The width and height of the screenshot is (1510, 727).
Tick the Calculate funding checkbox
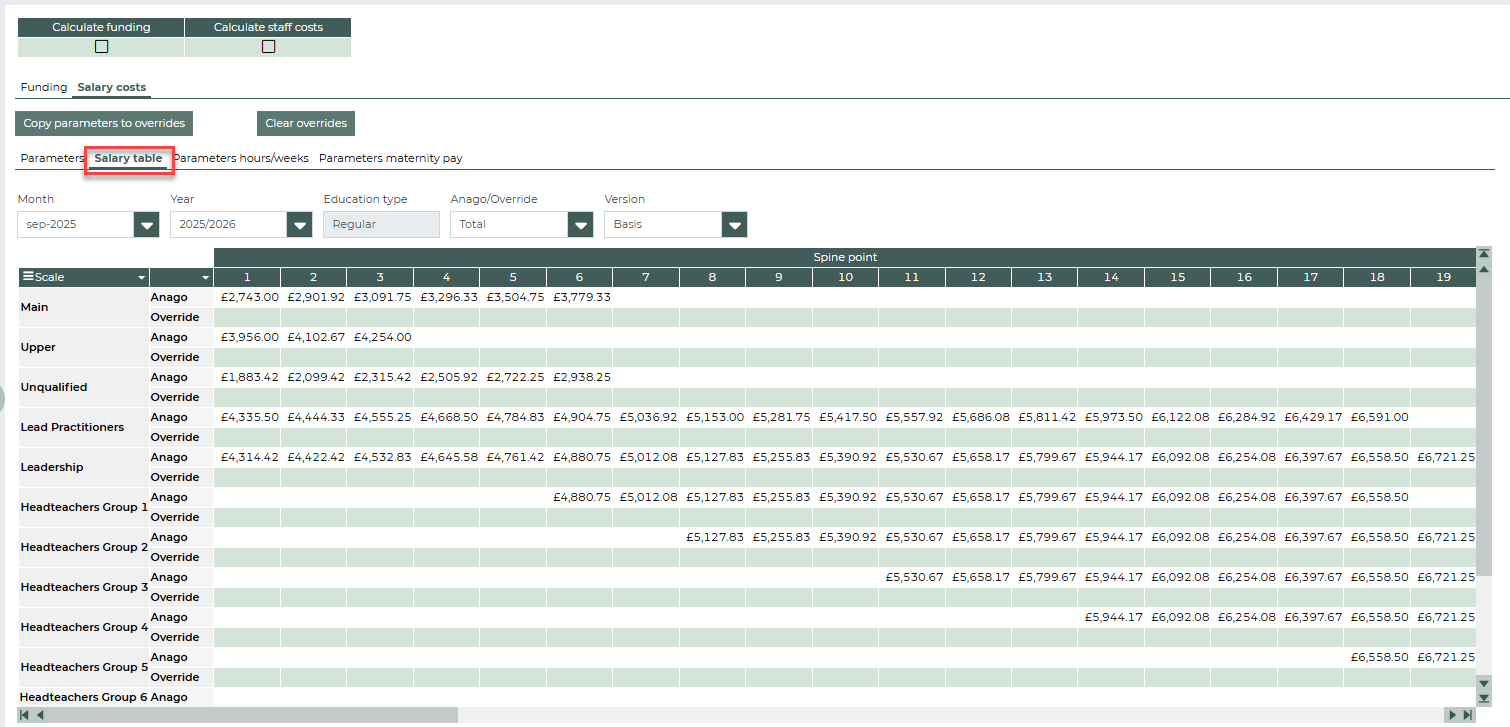(101, 46)
